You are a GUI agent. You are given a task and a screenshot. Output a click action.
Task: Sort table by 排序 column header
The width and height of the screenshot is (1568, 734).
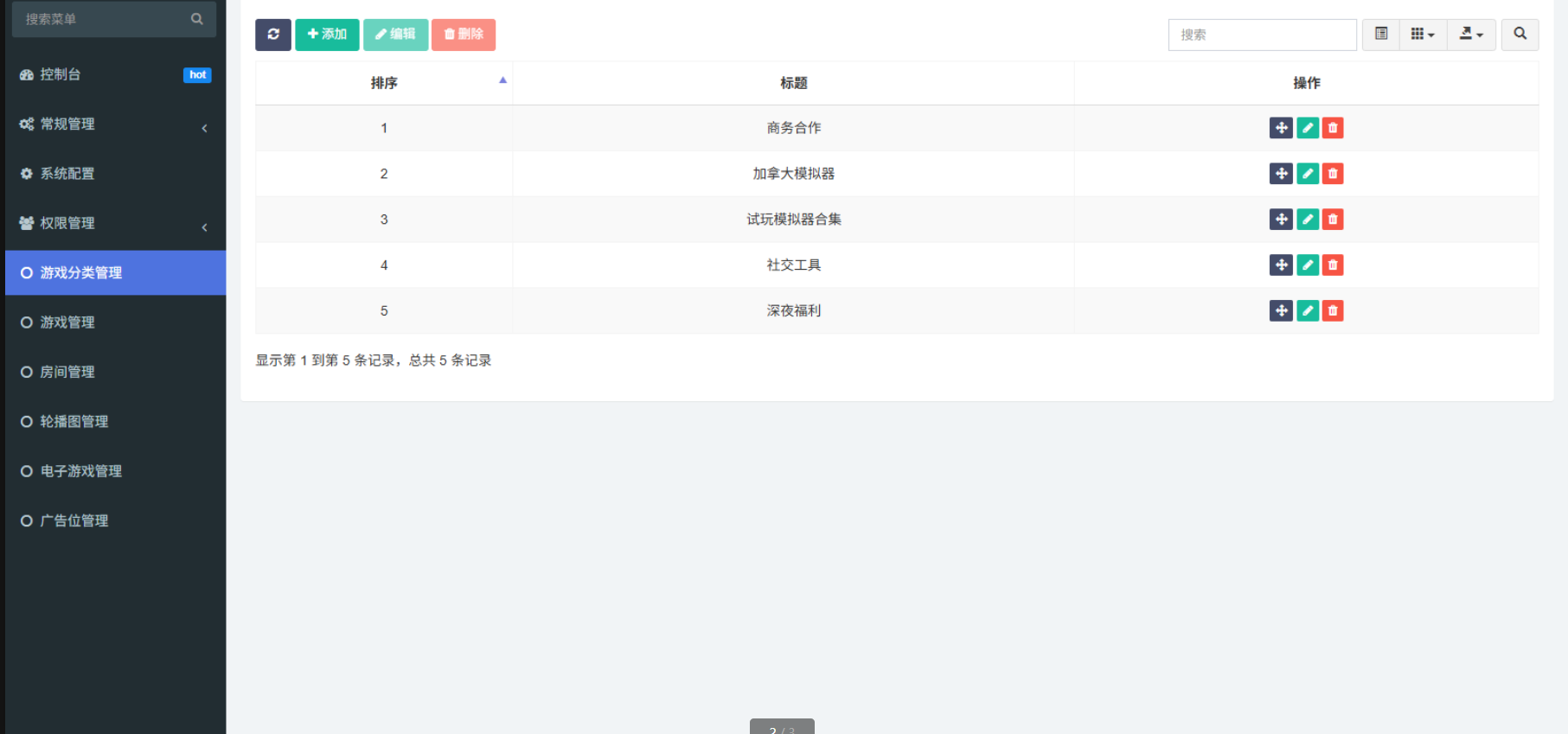coord(384,83)
